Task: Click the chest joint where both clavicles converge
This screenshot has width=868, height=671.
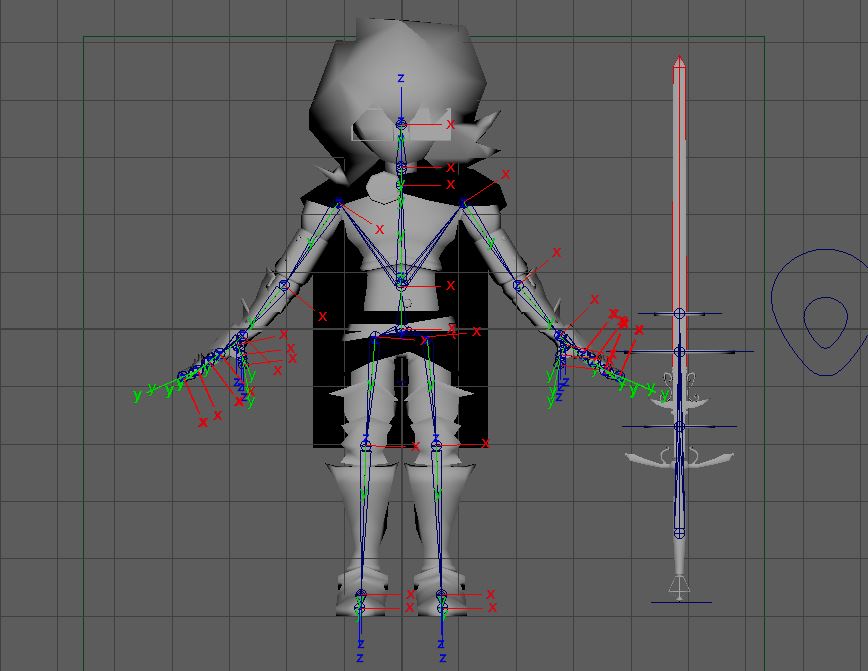Action: pos(401,281)
